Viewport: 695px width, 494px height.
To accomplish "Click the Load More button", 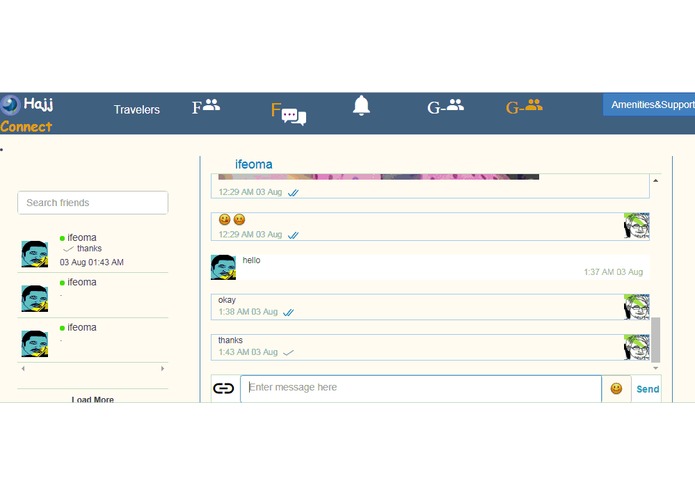I will (x=93, y=399).
